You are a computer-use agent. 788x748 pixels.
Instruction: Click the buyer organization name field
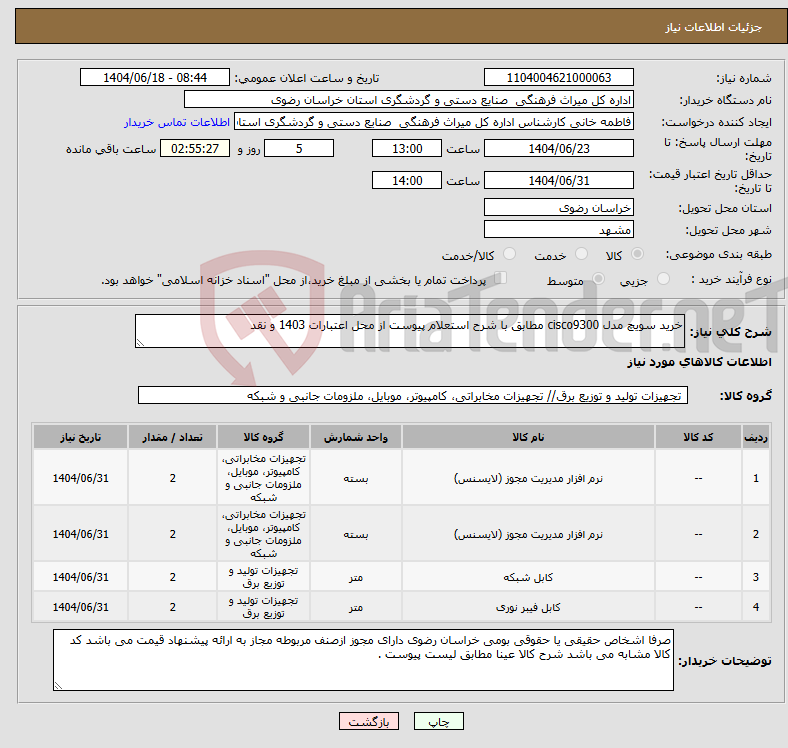coord(409,100)
